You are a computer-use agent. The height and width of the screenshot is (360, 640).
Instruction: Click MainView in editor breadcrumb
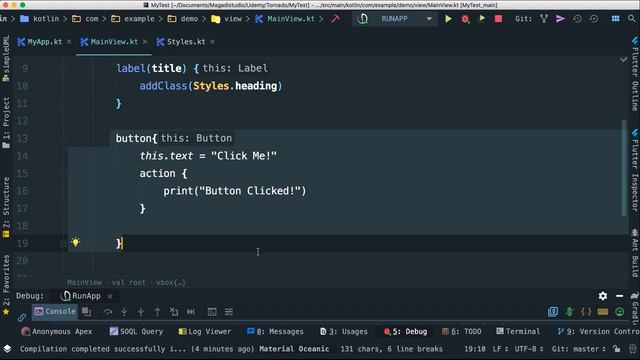[84, 282]
